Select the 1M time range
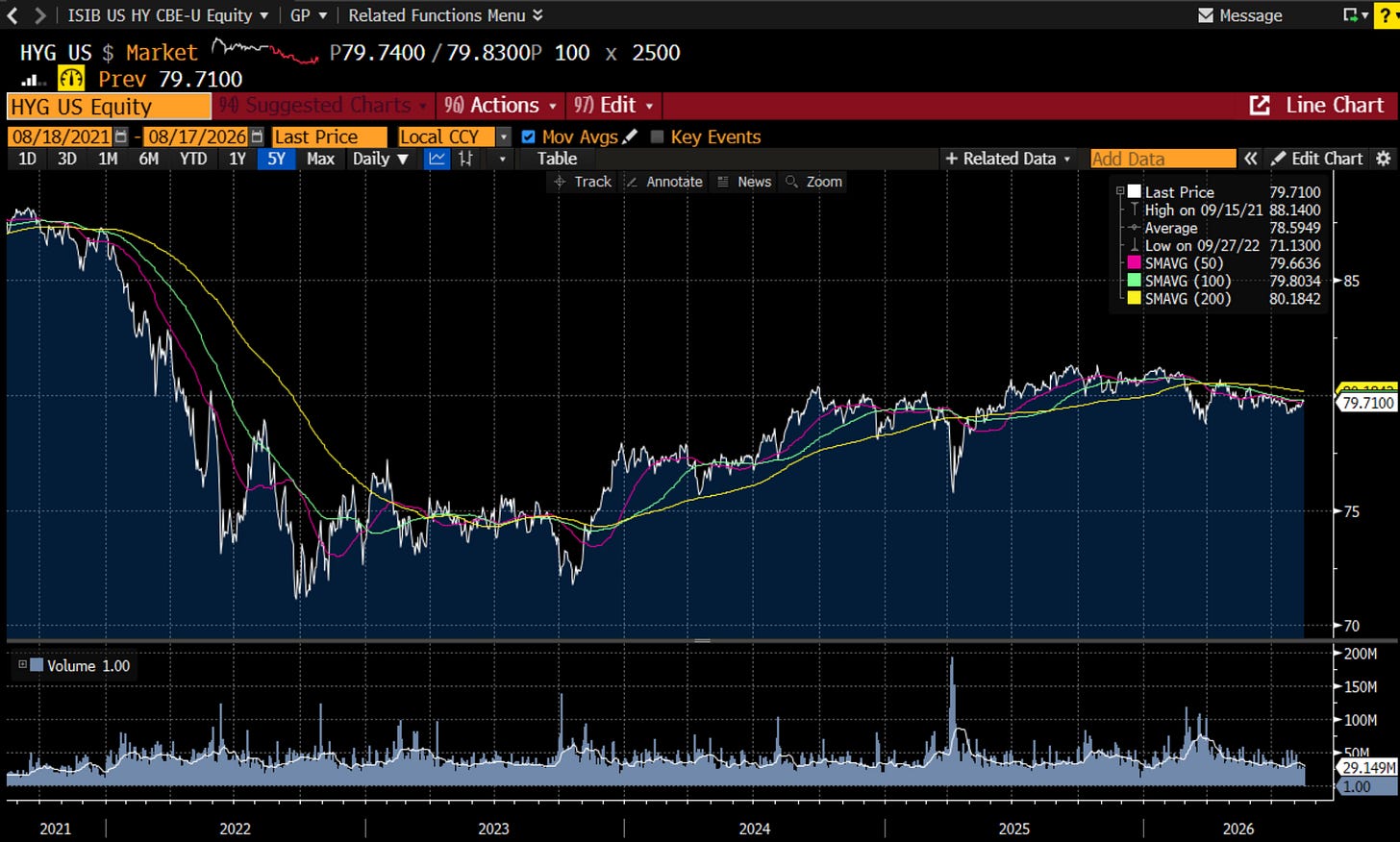Viewport: 1400px width, 842px height. 108,159
